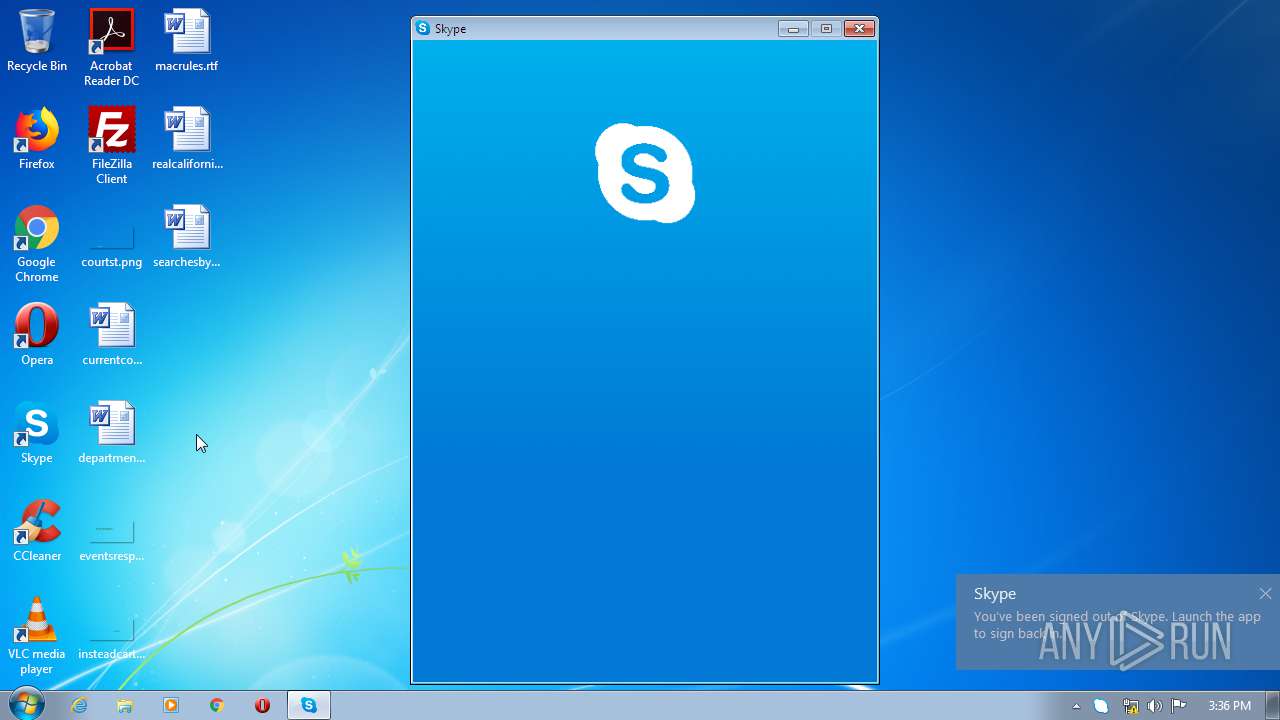Open Chrome from the taskbar

(x=217, y=705)
